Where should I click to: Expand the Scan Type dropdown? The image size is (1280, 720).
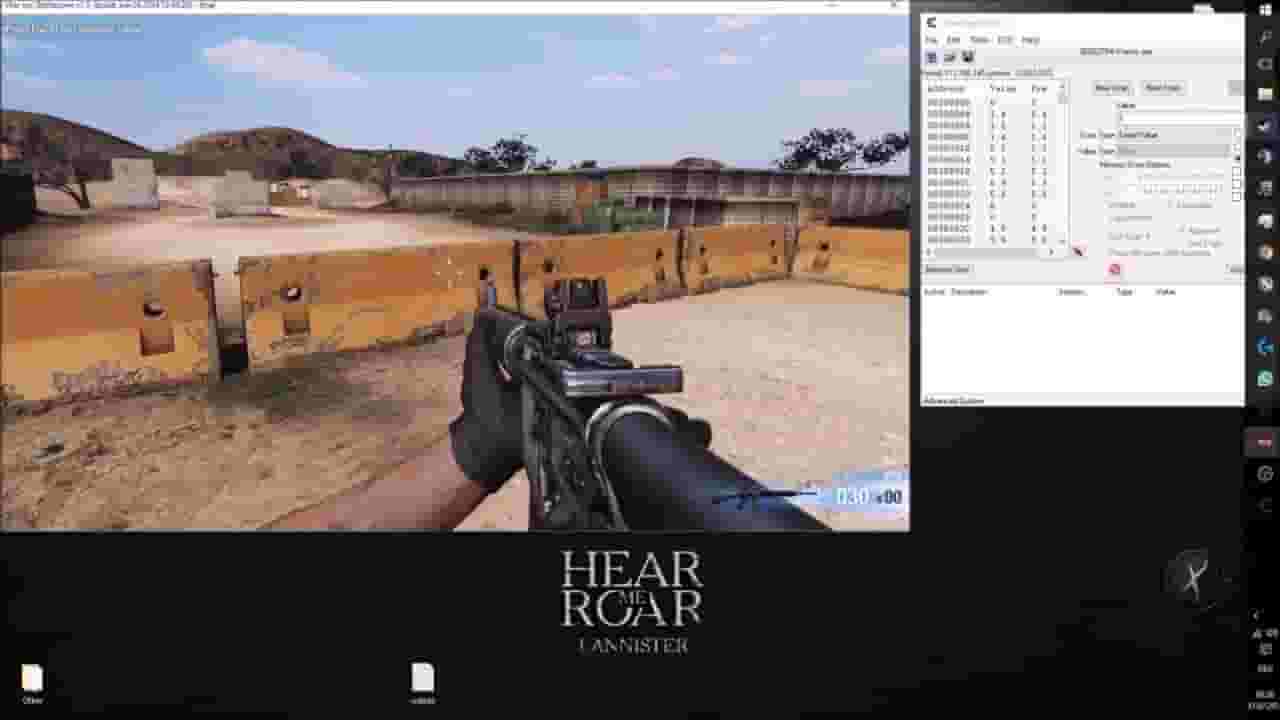tap(1175, 134)
